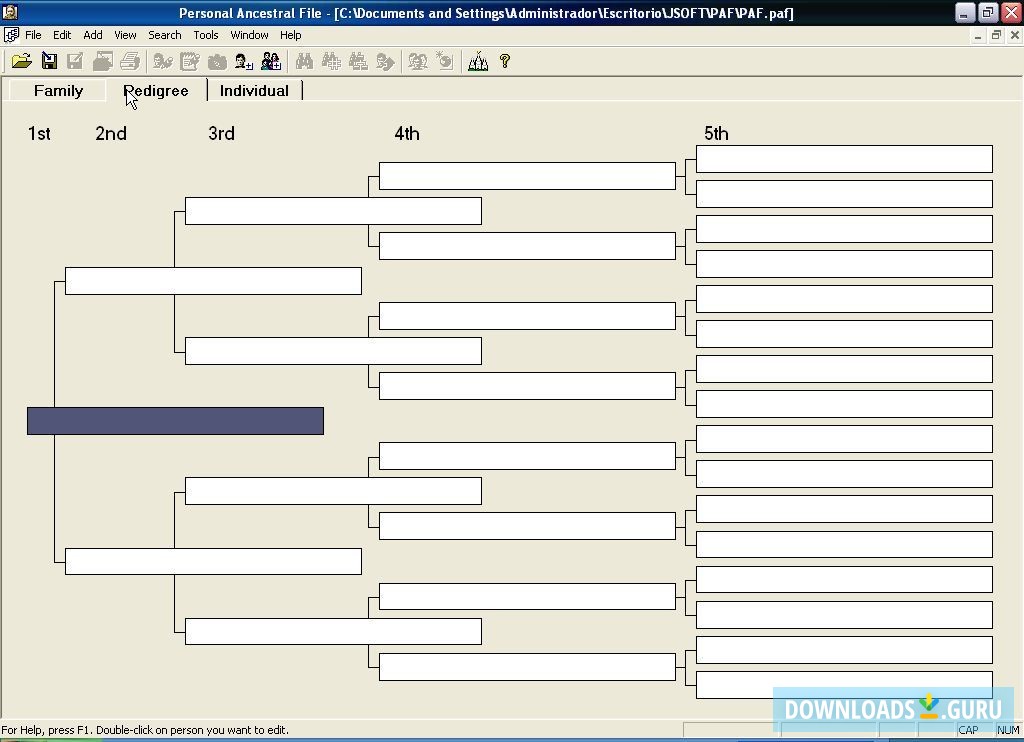Add a new family using toolbar icon
This screenshot has height=742, width=1024.
click(271, 61)
